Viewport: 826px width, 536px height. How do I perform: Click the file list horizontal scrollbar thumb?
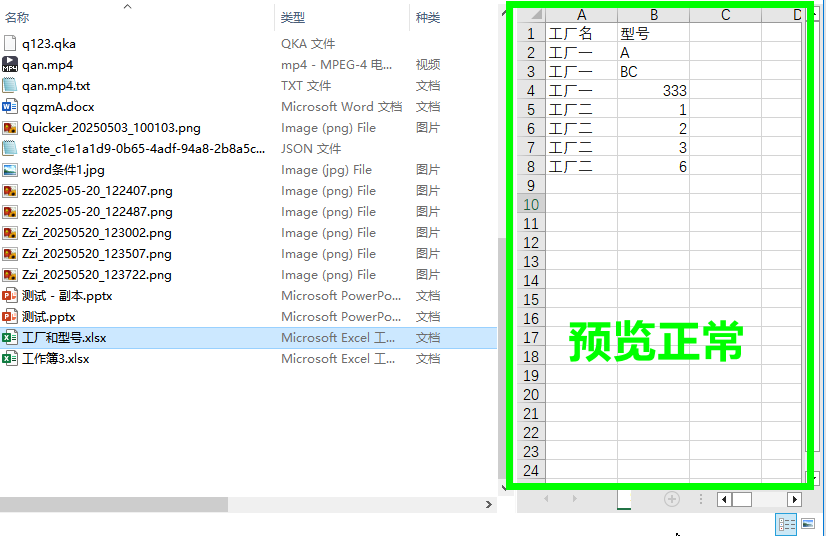114,504
